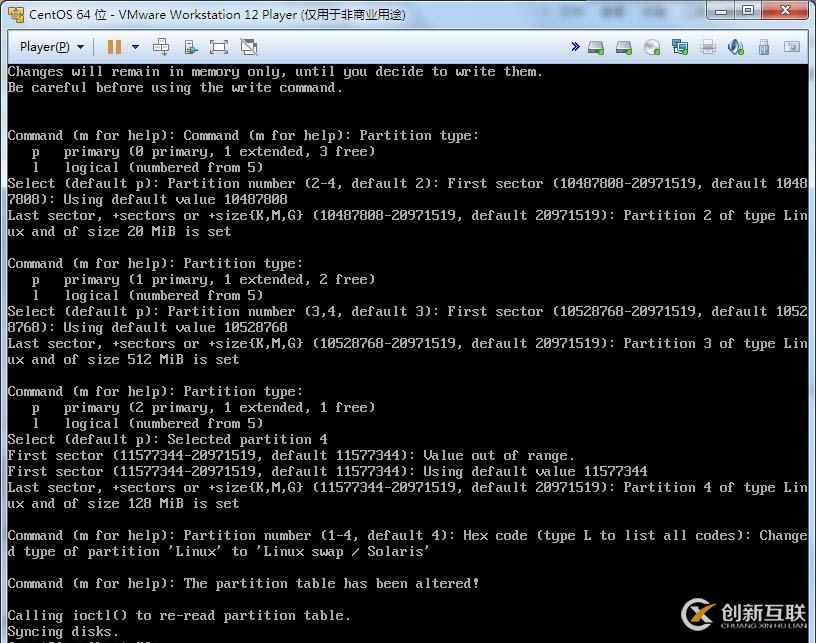Click the text 'Syncing disks.'
Screen dimensions: 816x643
pos(63,632)
